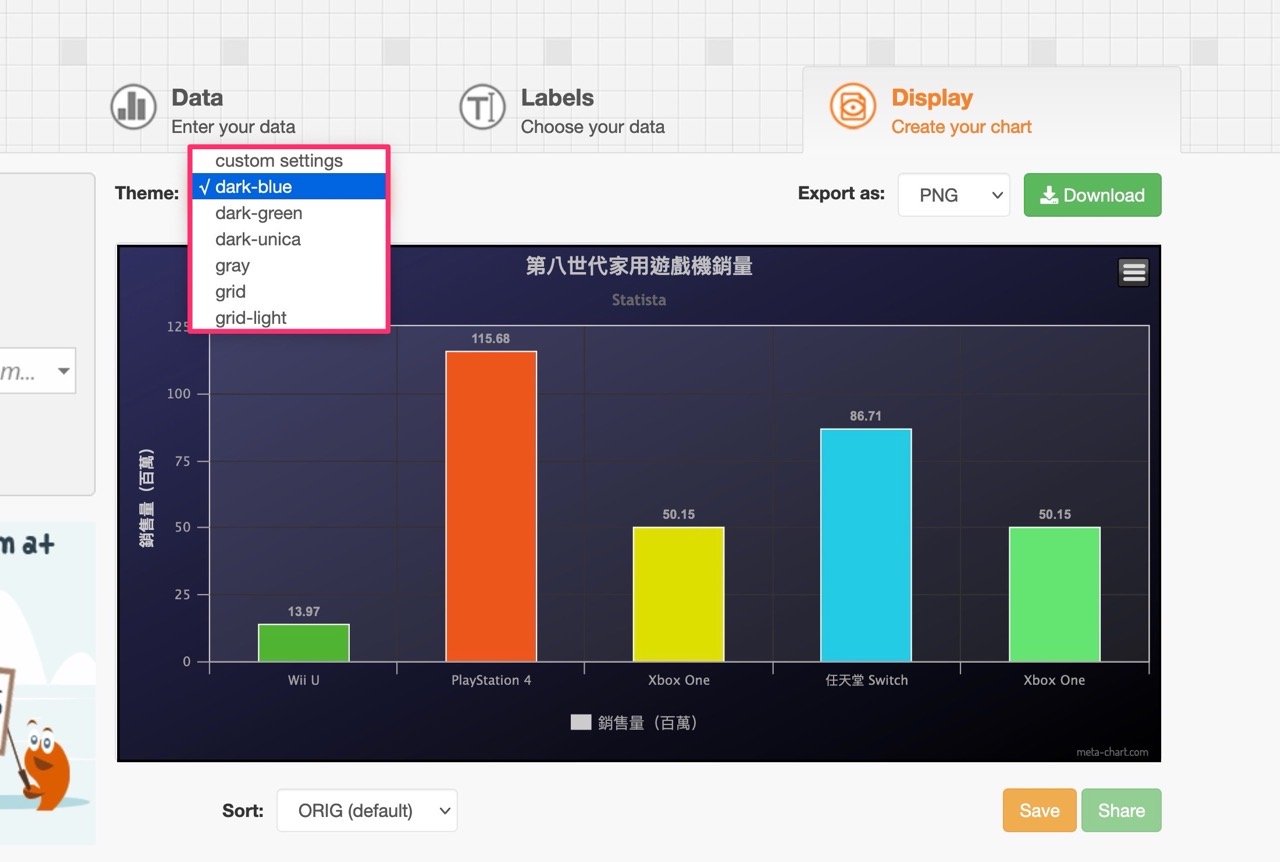Open the Sort ORIG (default) dropdown
This screenshot has height=862, width=1280.
tap(366, 811)
